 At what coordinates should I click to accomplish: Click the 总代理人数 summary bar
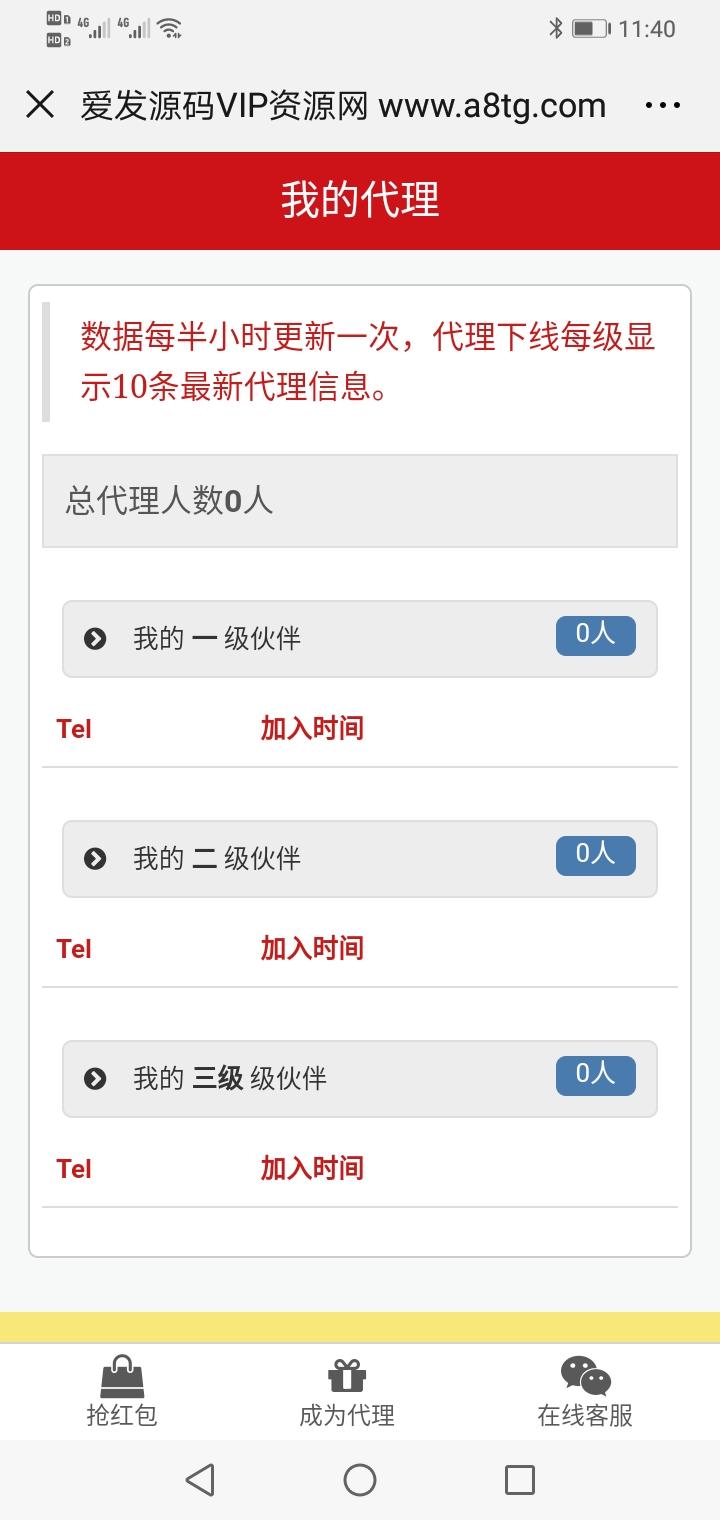click(x=360, y=501)
